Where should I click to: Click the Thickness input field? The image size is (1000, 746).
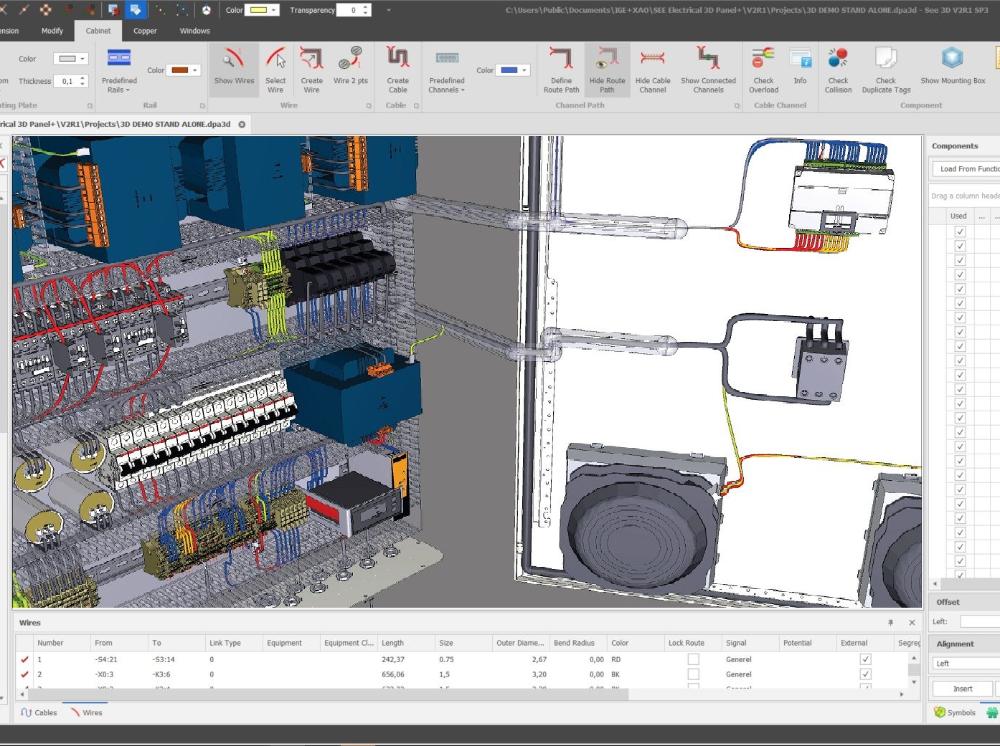point(66,81)
